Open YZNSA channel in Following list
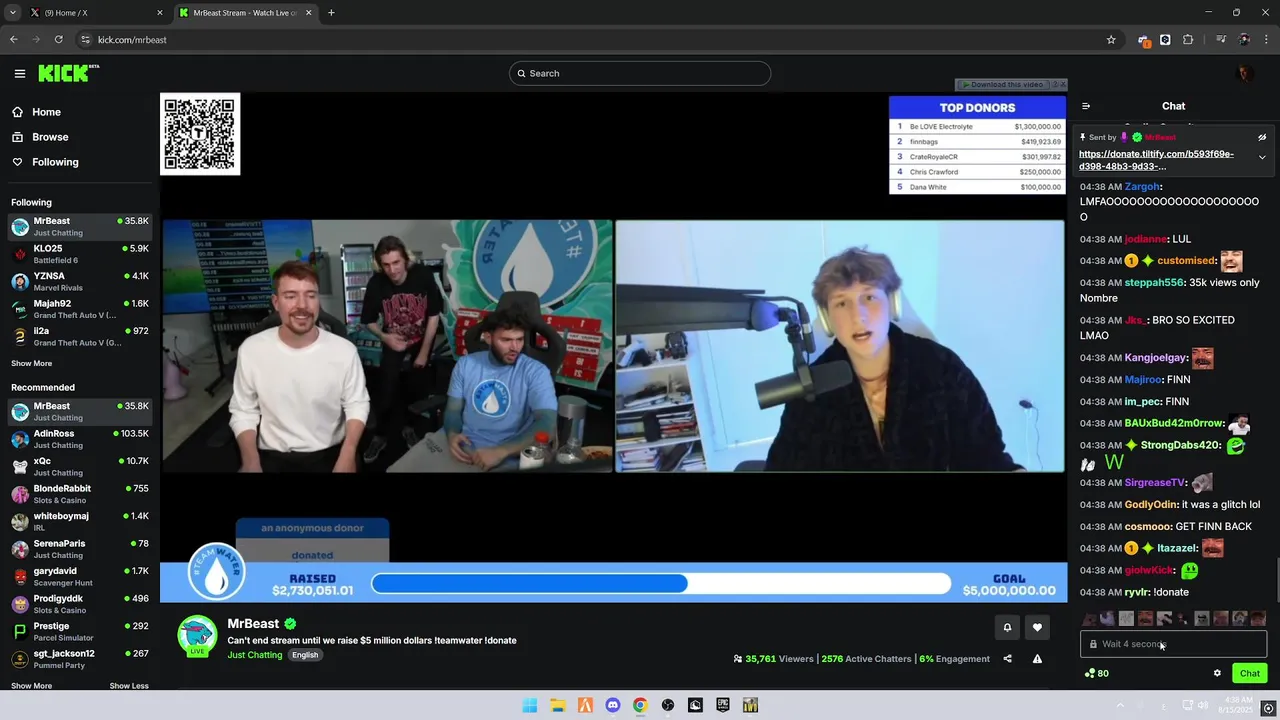Viewport: 1280px width, 720px height. (x=80, y=282)
